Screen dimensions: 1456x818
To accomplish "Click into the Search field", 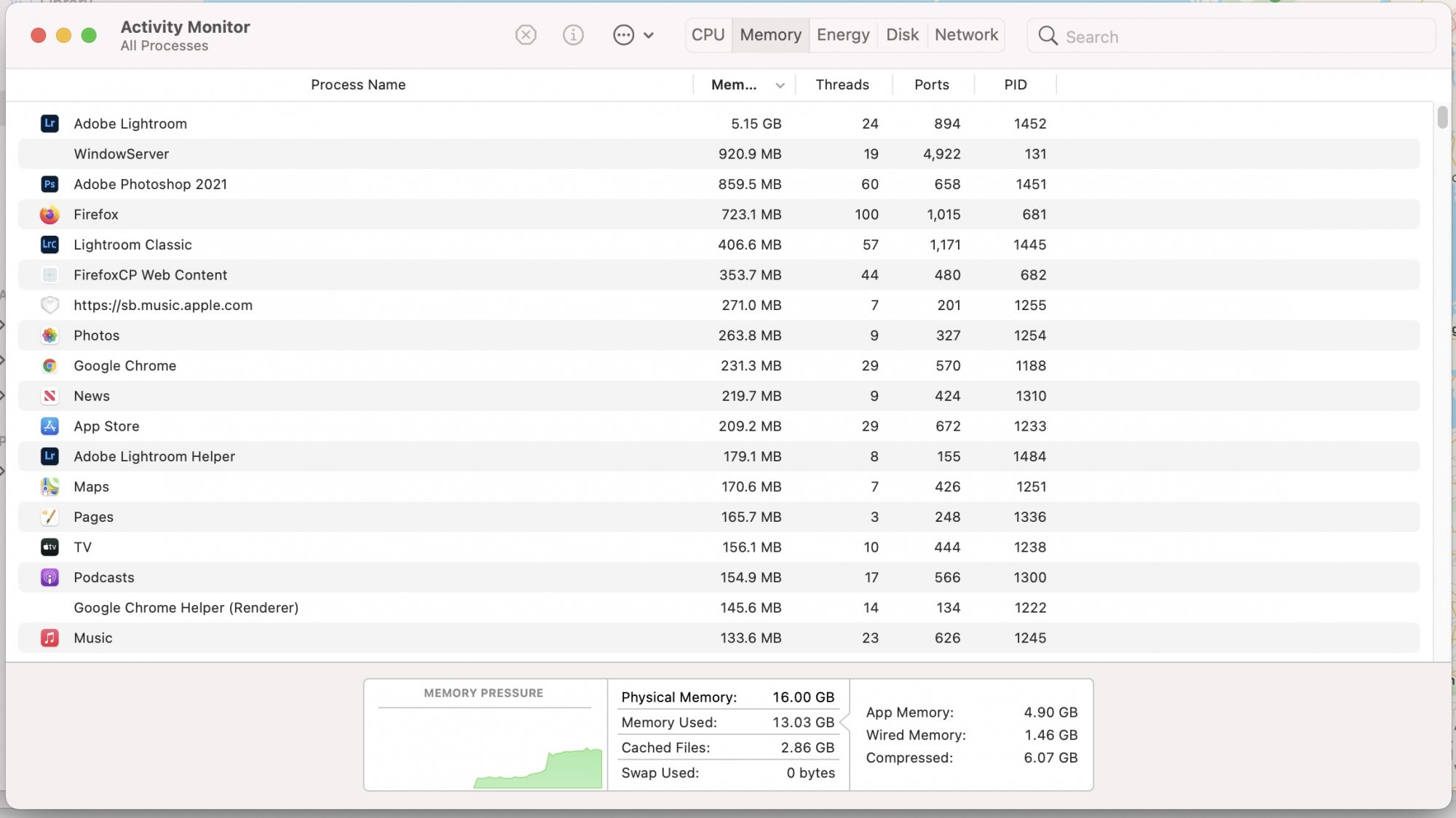I will pyautogui.click(x=1238, y=36).
